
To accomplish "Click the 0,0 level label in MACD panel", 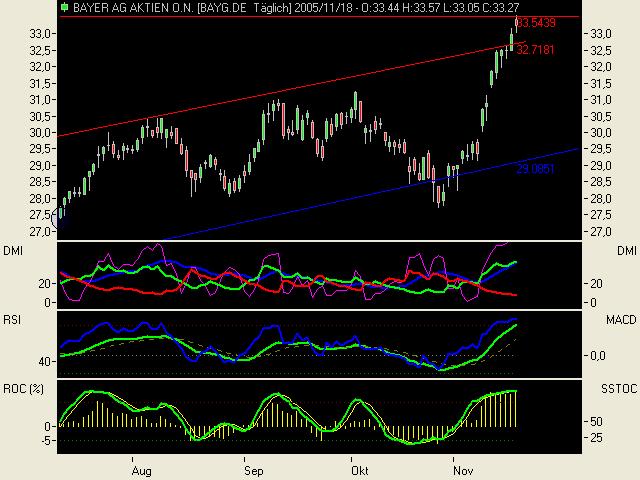I will (598, 356).
